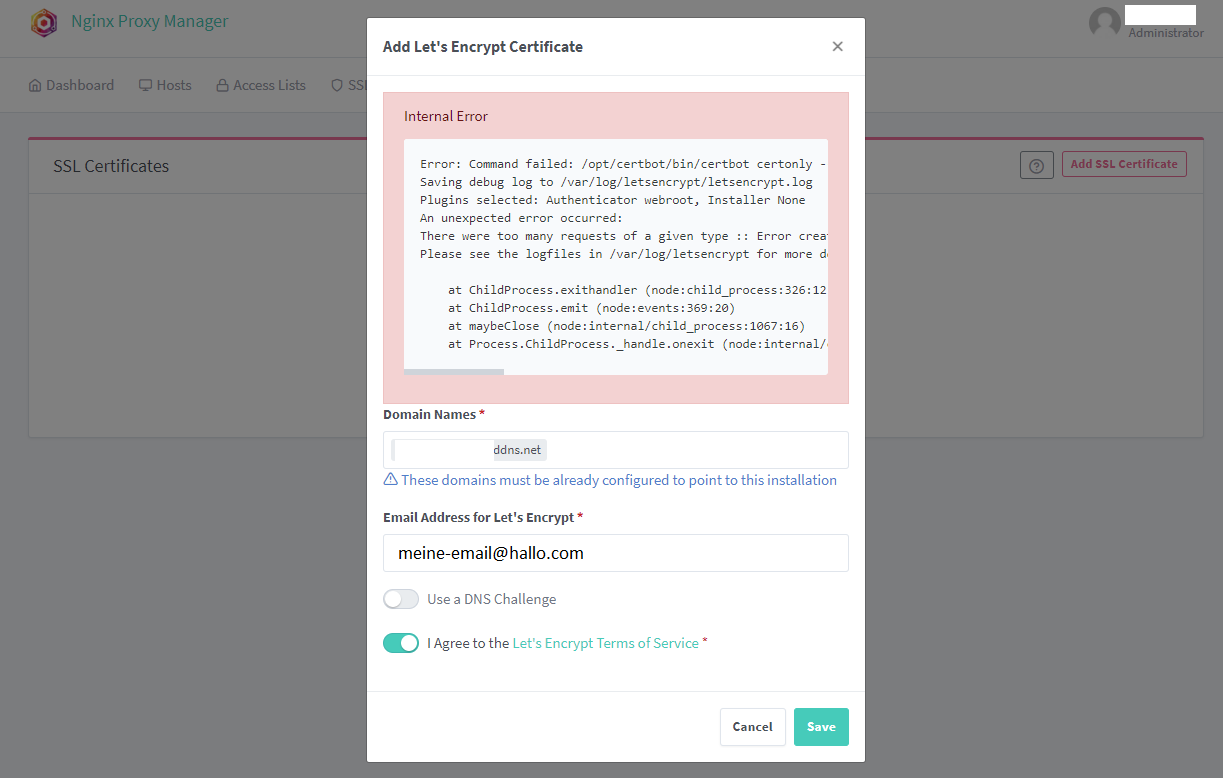Click the warning triangle icon below domain names
This screenshot has height=778, width=1223.
pos(391,480)
